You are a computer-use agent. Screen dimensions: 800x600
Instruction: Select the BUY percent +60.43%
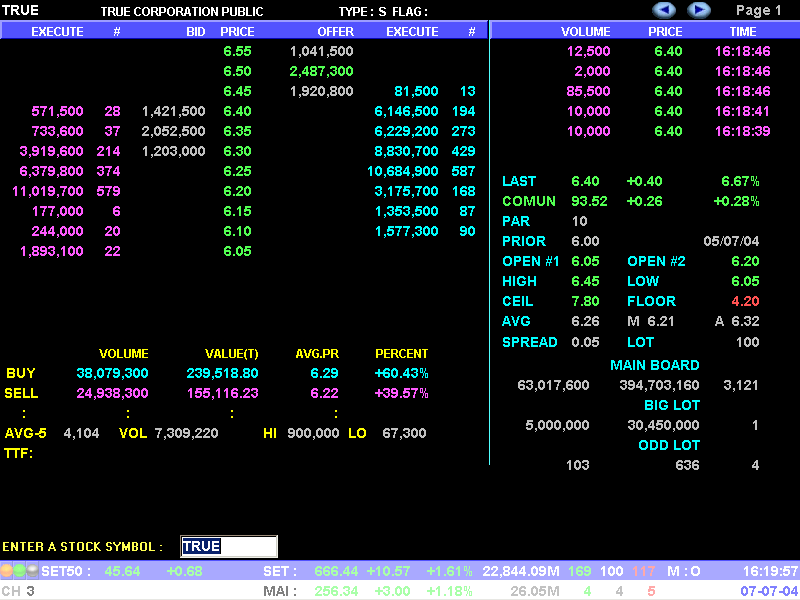point(402,373)
